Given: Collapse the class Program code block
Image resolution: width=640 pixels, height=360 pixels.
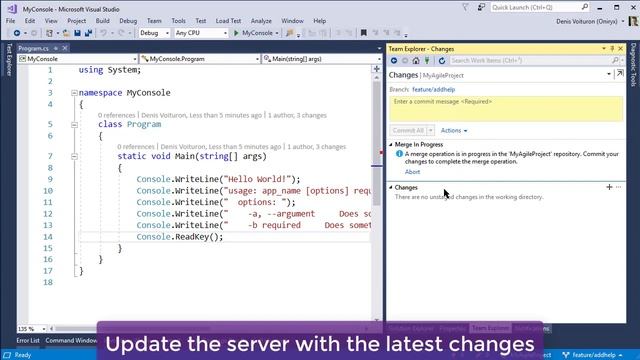Looking at the screenshot, I should 74,124.
